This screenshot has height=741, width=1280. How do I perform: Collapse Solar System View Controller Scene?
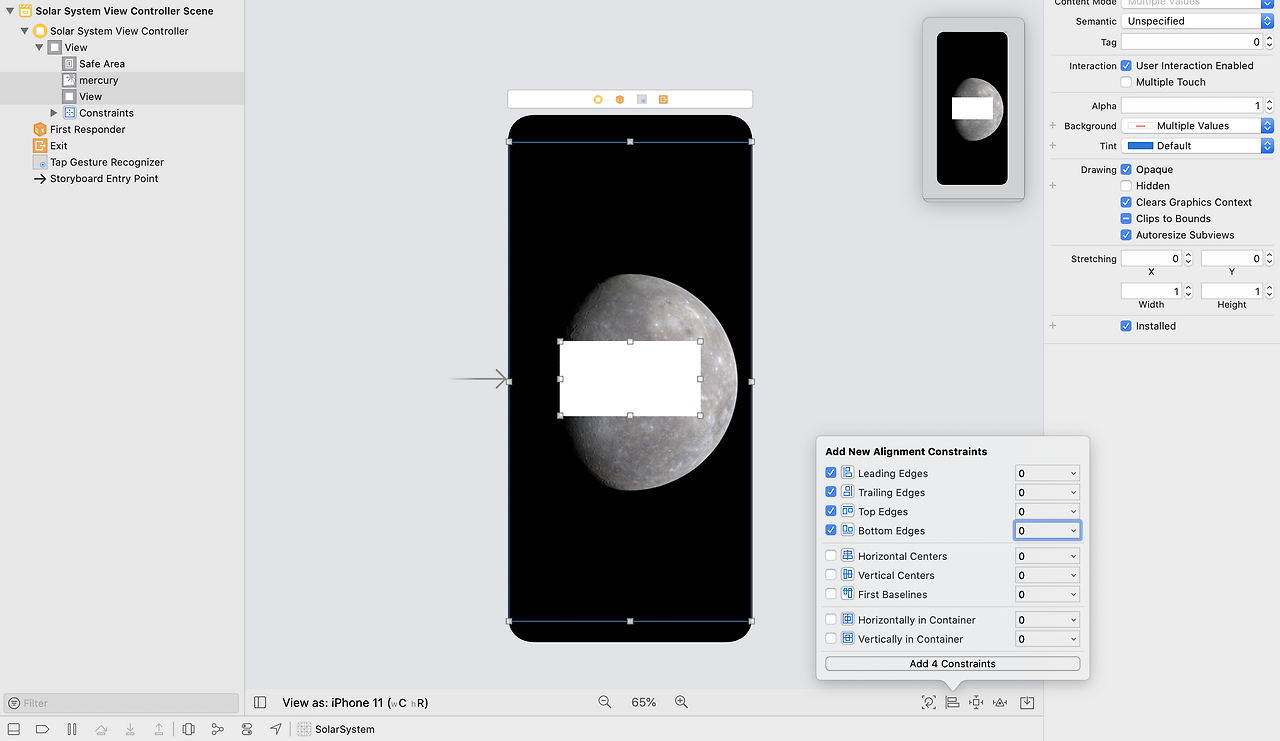click(x=10, y=11)
